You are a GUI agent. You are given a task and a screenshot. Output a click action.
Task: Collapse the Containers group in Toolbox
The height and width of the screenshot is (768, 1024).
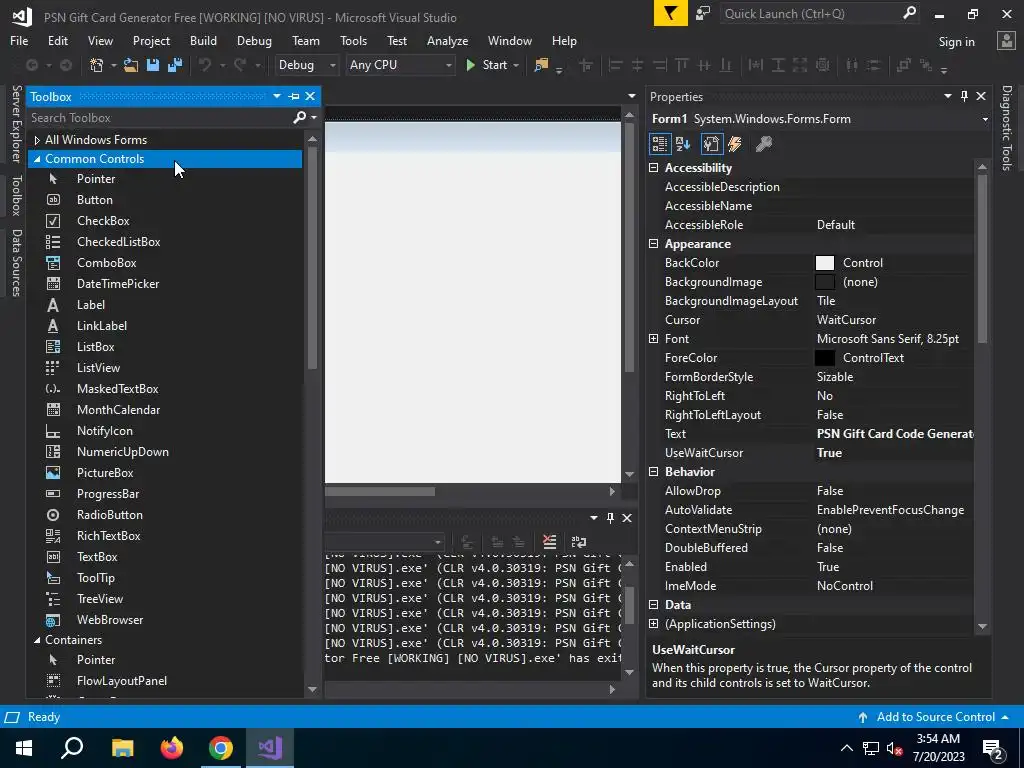tap(37, 640)
